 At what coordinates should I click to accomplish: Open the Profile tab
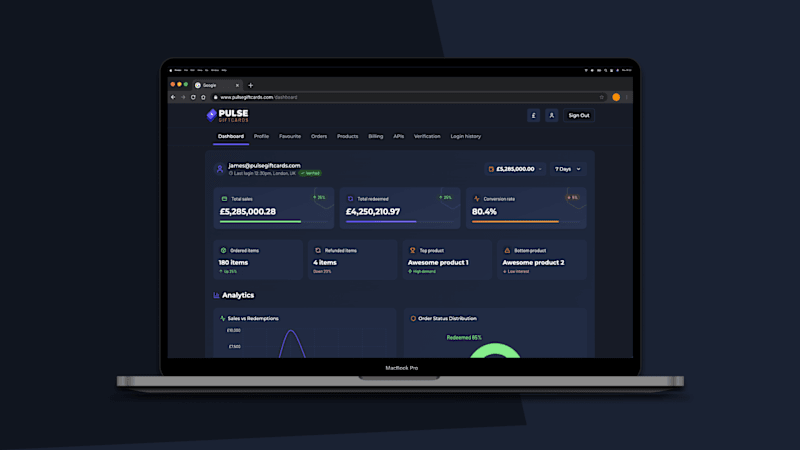[261, 136]
